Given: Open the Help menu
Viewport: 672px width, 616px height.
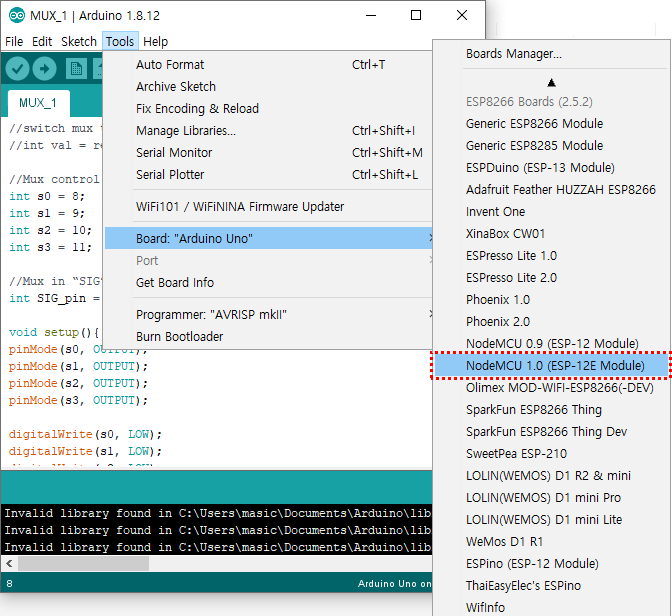Looking at the screenshot, I should (x=155, y=42).
